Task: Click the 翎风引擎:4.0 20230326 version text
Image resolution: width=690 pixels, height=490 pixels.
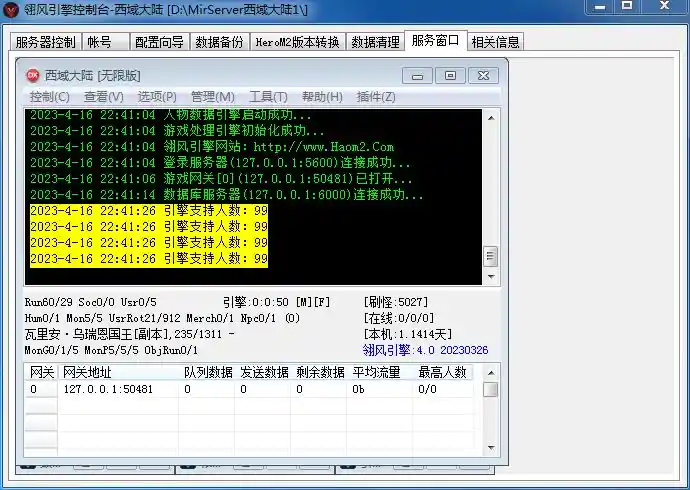Action: (425, 350)
